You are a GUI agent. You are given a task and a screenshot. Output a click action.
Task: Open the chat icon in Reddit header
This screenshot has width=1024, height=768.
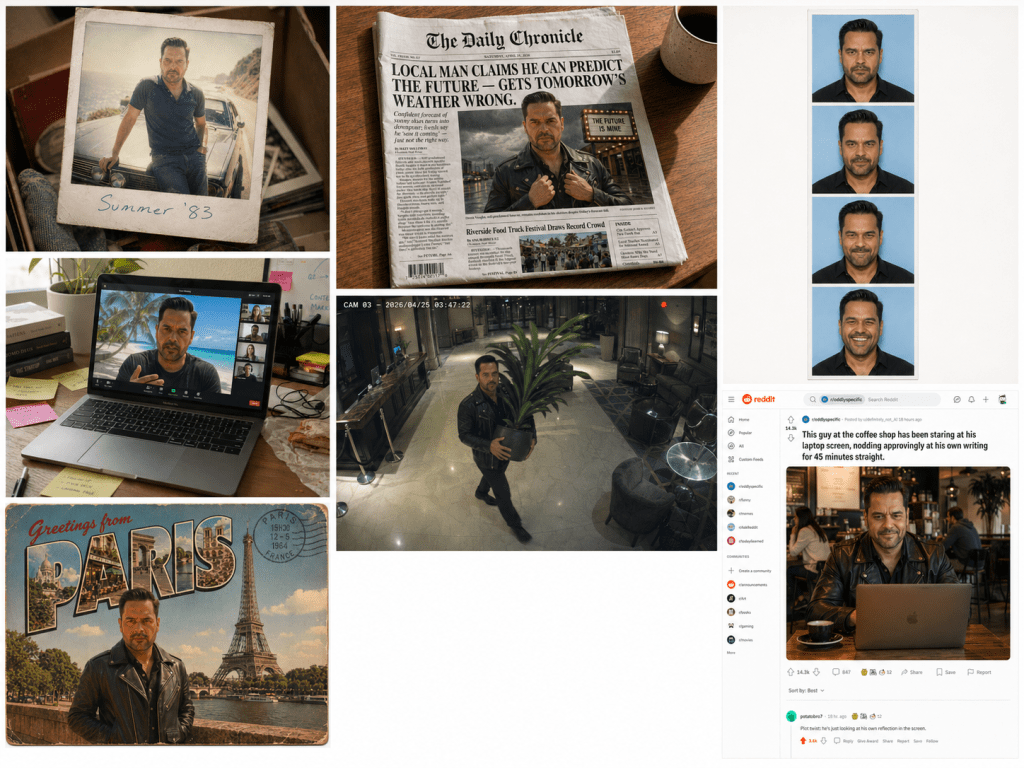(x=957, y=400)
